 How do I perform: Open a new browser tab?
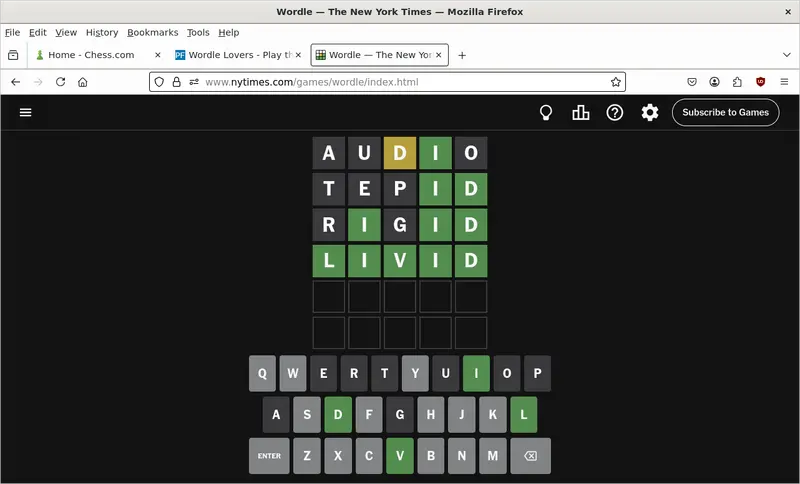coord(462,55)
